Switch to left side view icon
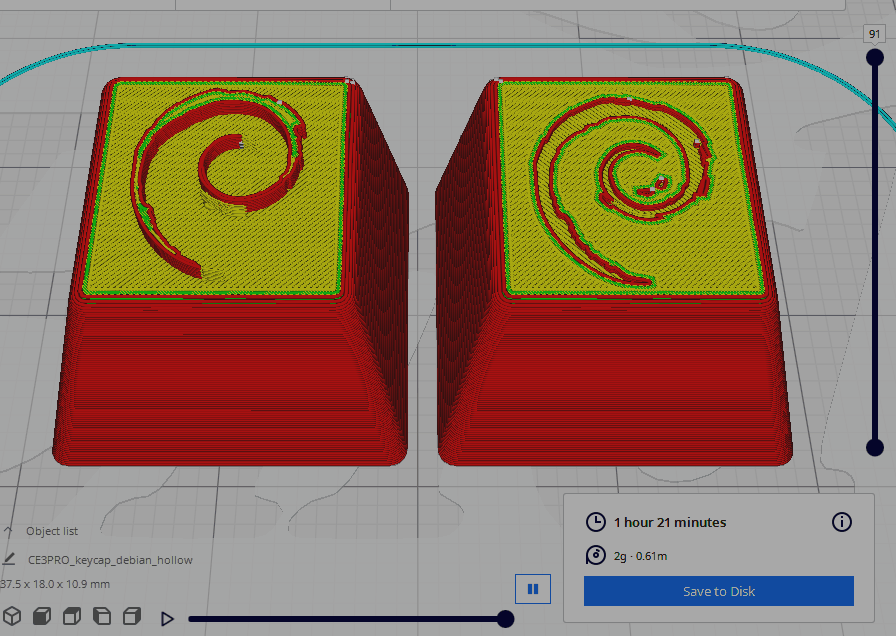The width and height of the screenshot is (896, 636). 102,616
